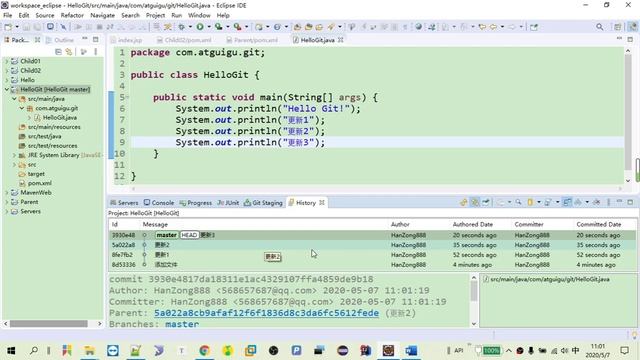Screen dimensions: 640x360
Task: Switch to the Console tab
Action: point(159,202)
